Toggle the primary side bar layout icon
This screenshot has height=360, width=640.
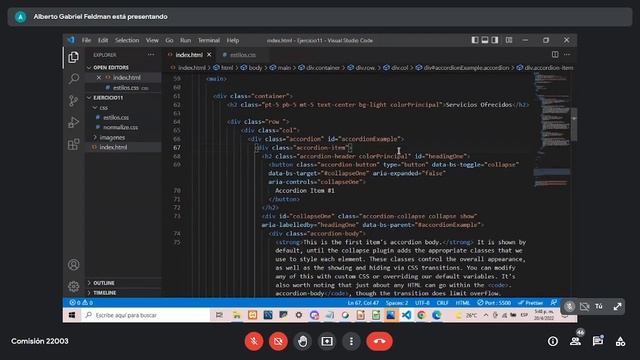point(475,40)
